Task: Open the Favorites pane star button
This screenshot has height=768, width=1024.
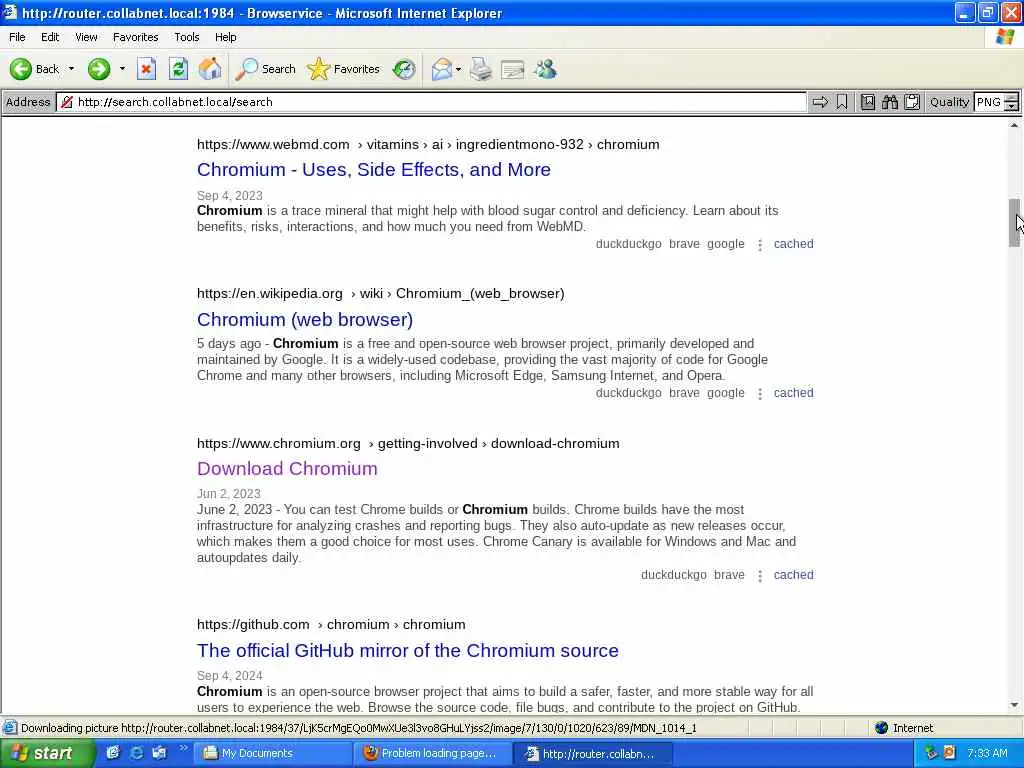Action: pyautogui.click(x=343, y=69)
